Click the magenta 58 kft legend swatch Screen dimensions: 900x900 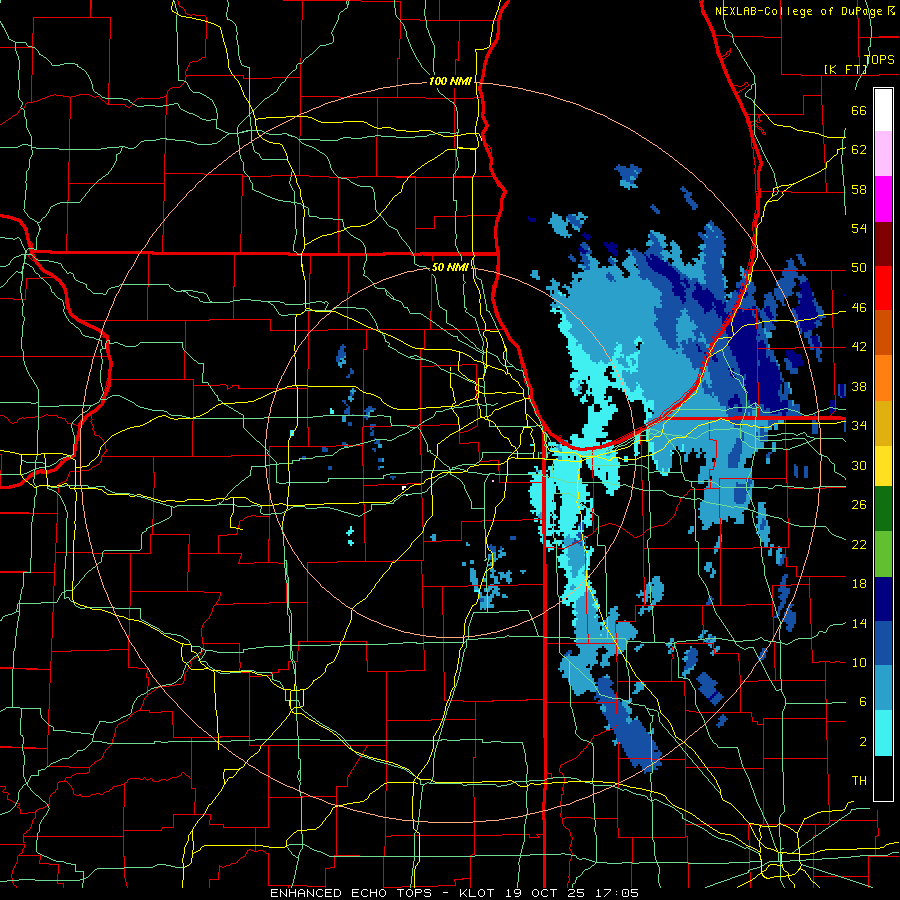(883, 199)
